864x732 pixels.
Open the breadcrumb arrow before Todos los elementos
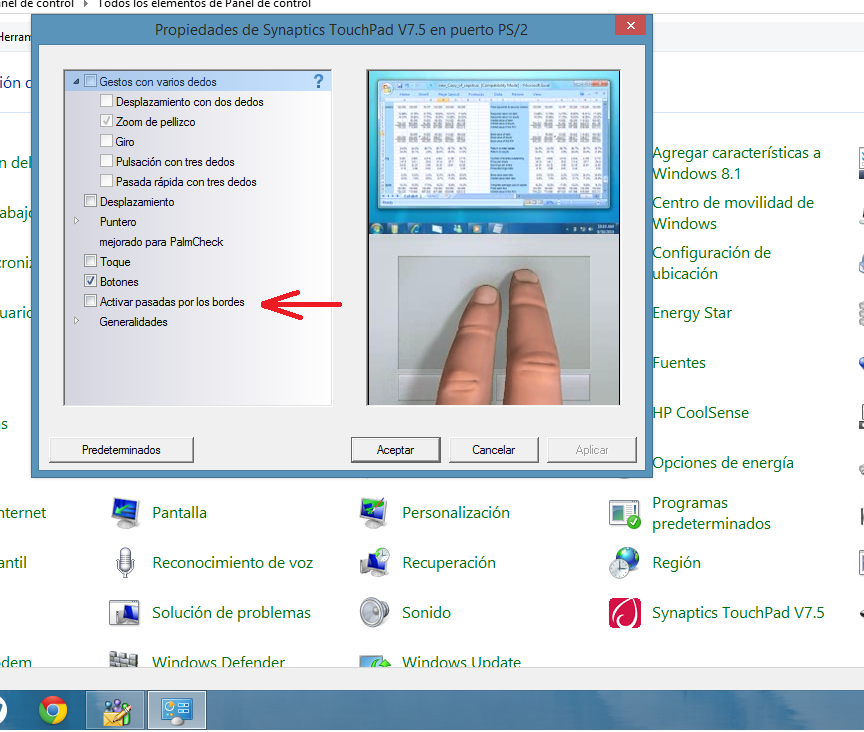(86, 4)
